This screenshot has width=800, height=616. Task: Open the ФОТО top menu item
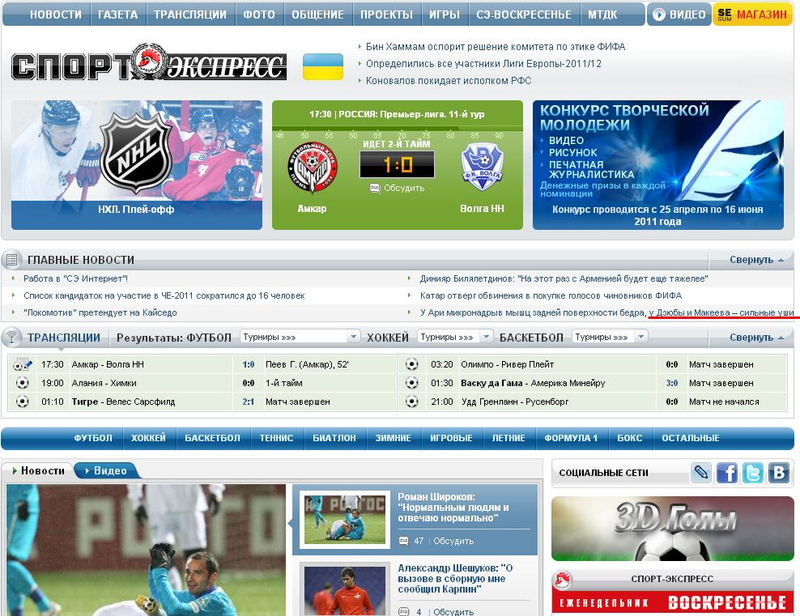coord(259,15)
